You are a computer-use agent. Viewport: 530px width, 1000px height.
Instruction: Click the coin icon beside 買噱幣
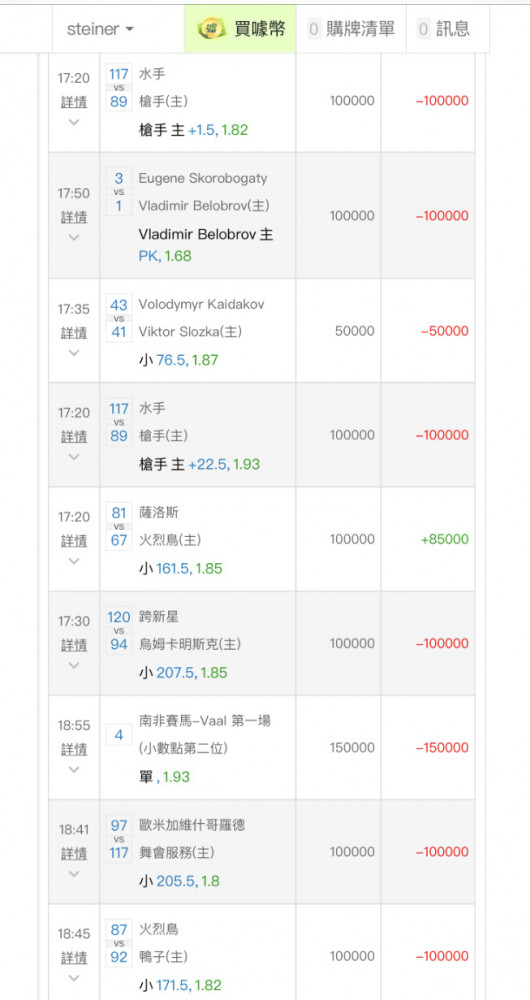209,29
